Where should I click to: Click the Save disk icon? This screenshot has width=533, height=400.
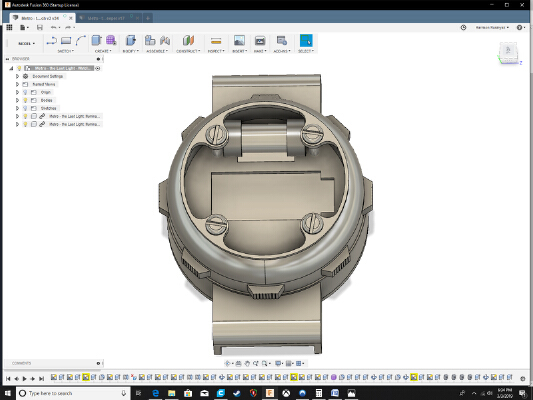coord(40,28)
